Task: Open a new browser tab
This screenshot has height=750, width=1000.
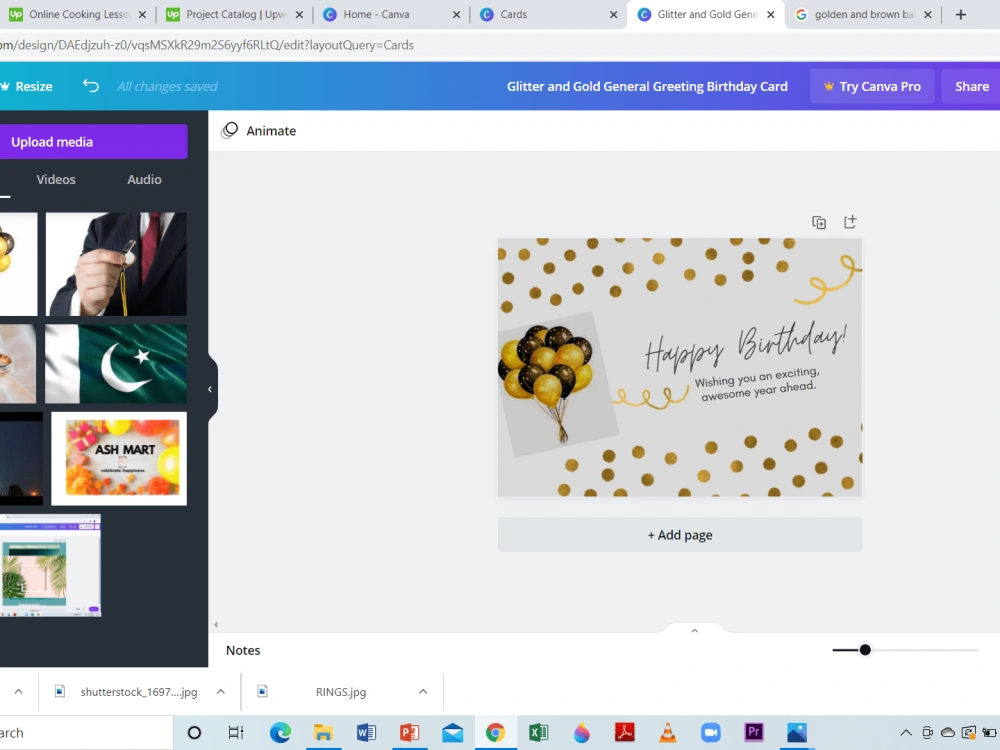Action: pyautogui.click(x=960, y=14)
